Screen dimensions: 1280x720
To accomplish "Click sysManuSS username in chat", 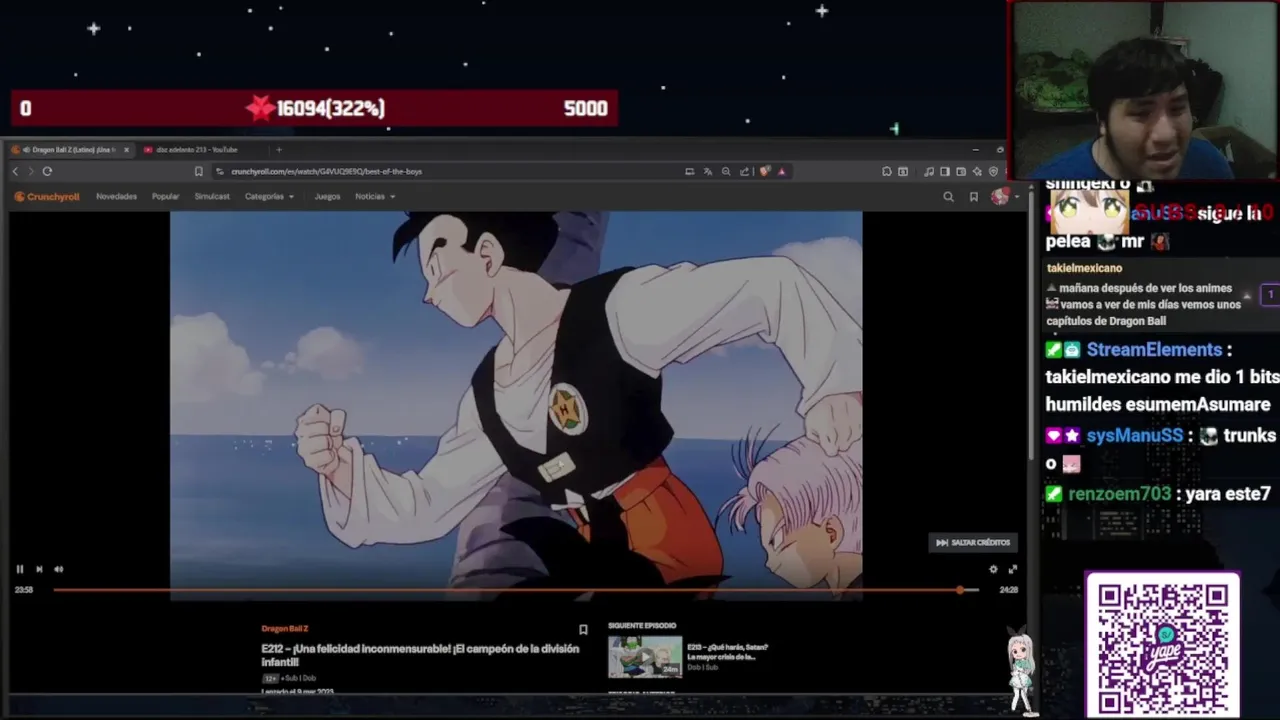I will (1135, 436).
